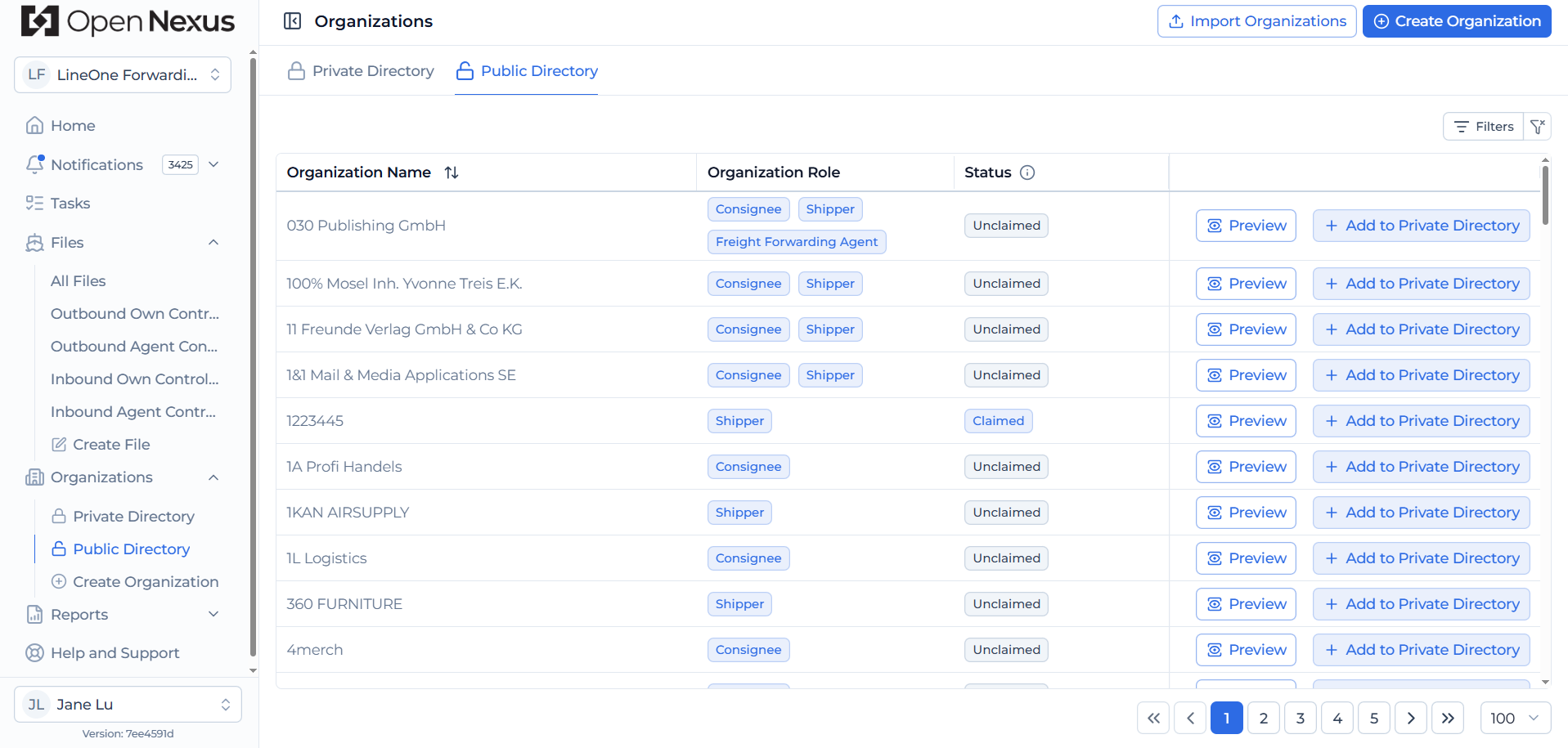Click the table vertical scrollbar
The image size is (1568, 748).
(1545, 195)
